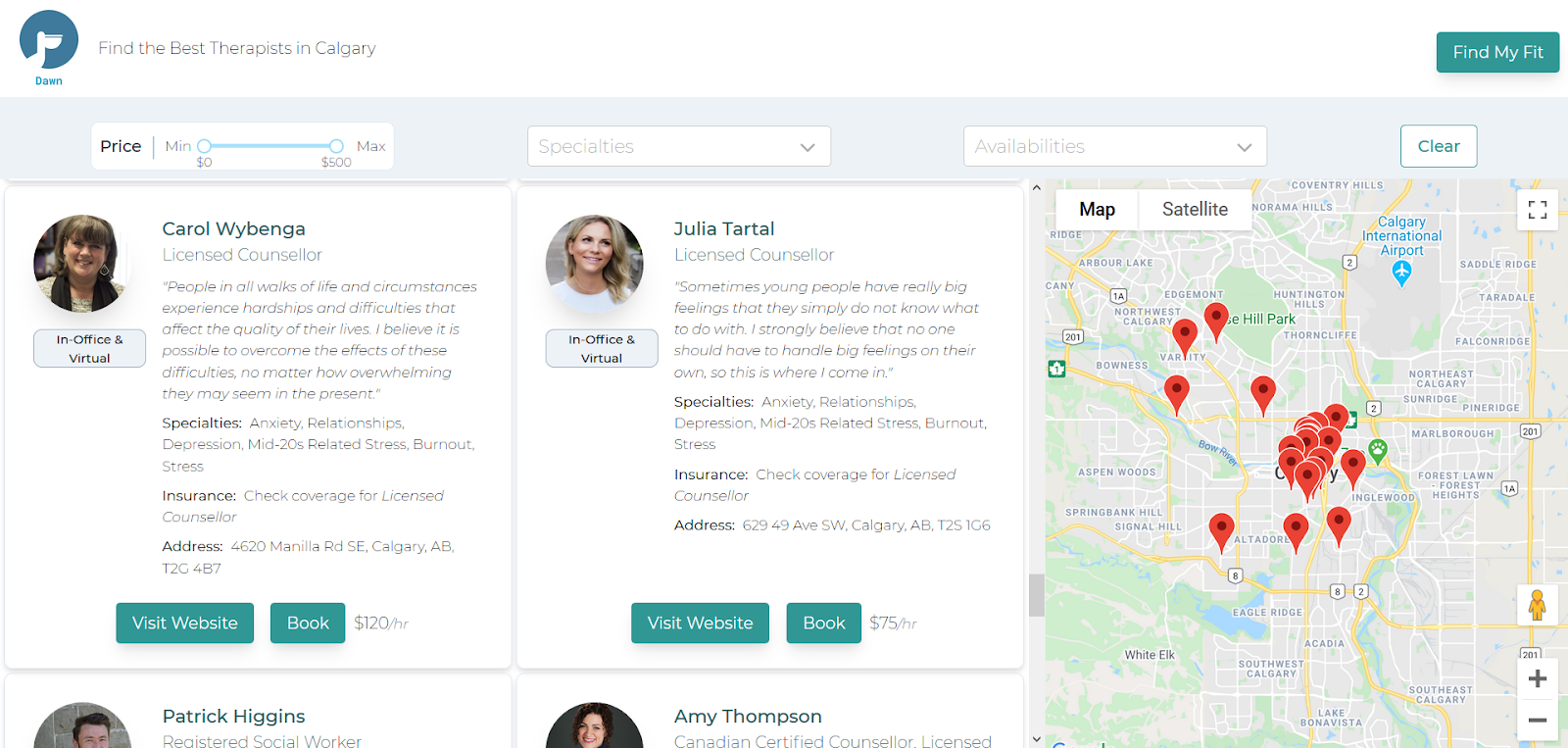Book a session with Julia Tartal
This screenshot has height=748, width=1568.
coord(824,623)
